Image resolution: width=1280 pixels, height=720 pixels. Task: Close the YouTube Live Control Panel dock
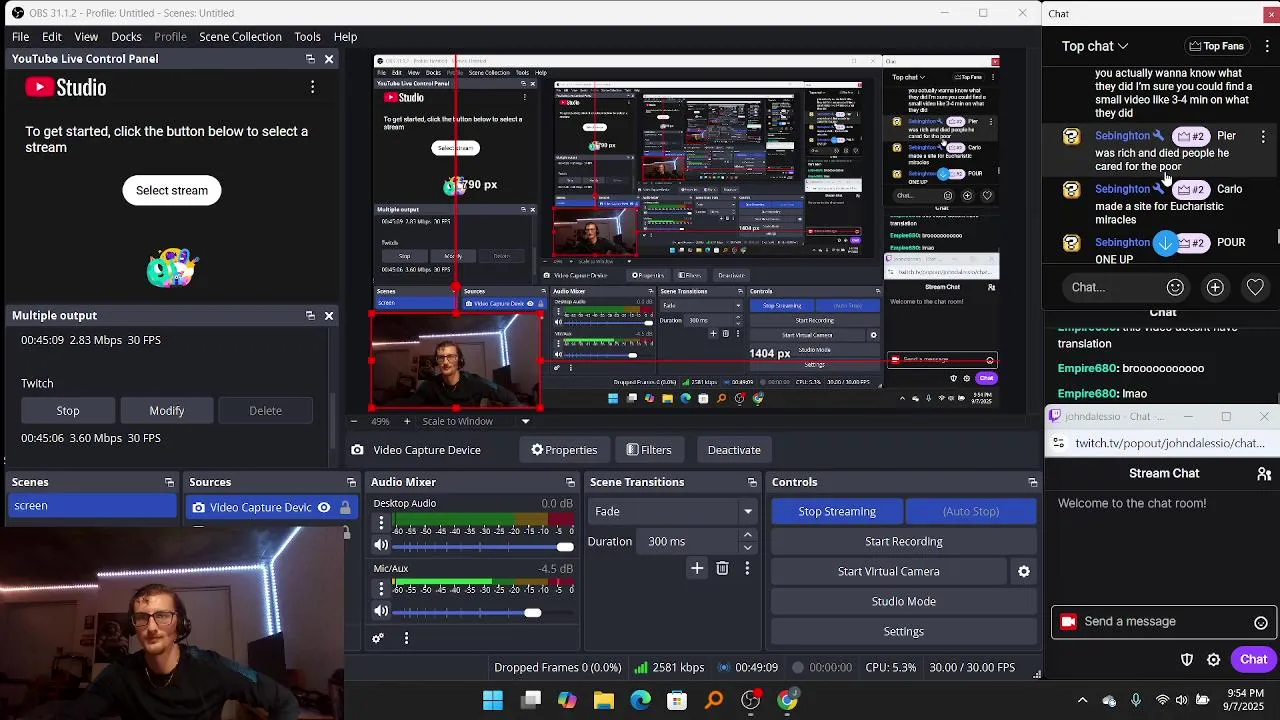tap(328, 59)
